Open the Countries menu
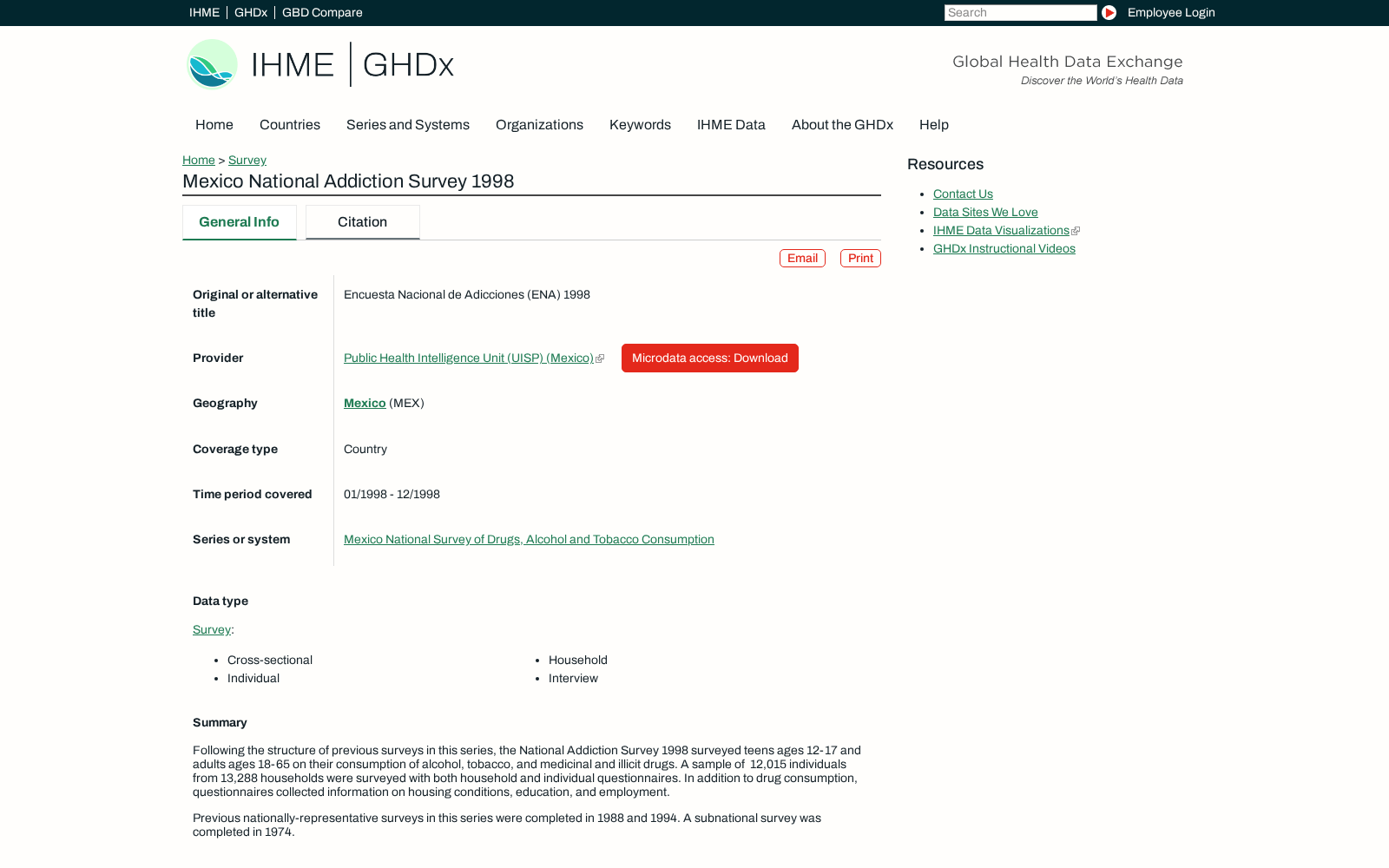1389x868 pixels. pyautogui.click(x=290, y=125)
